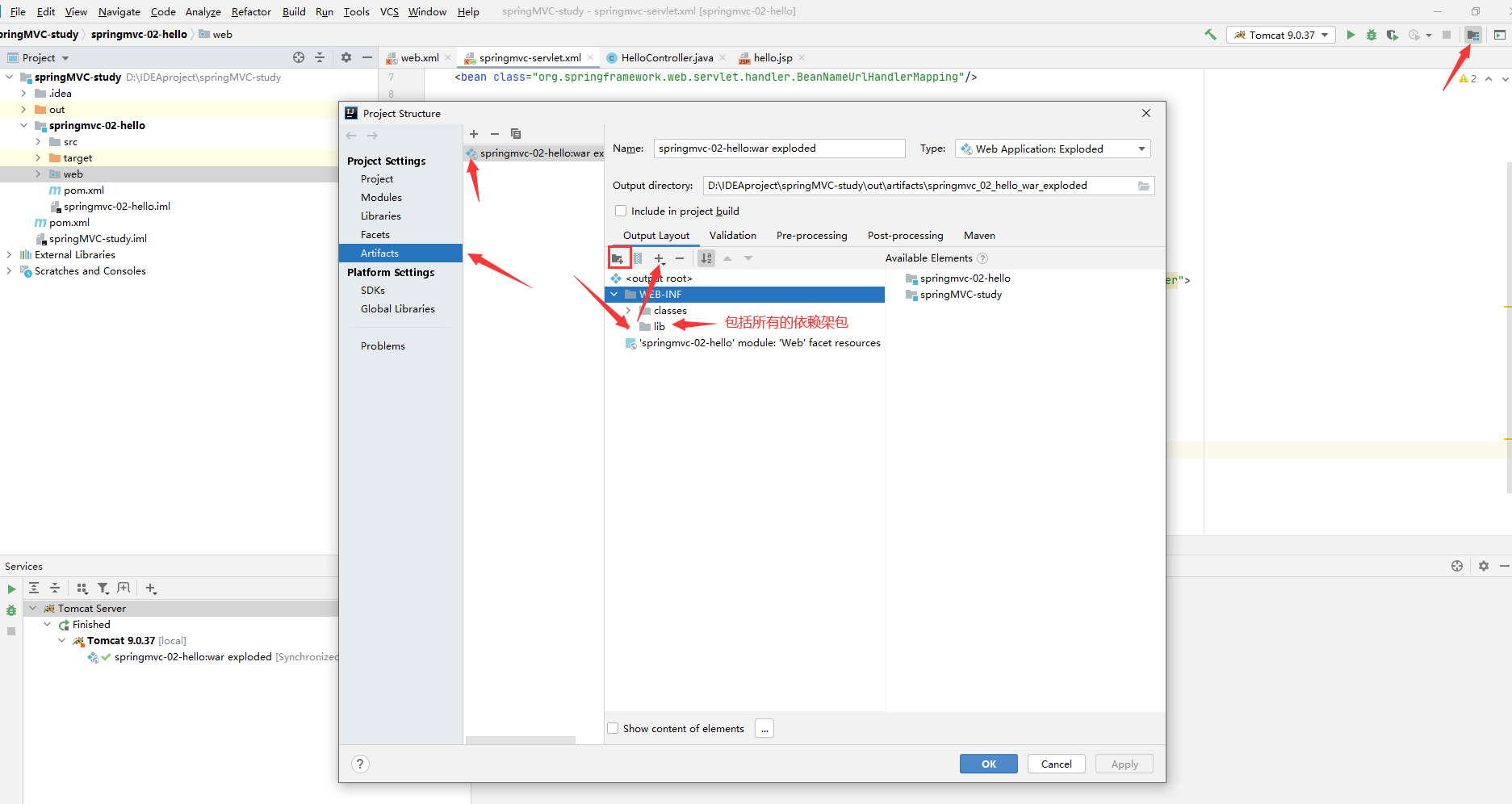Open the VCS menu

pyautogui.click(x=389, y=11)
